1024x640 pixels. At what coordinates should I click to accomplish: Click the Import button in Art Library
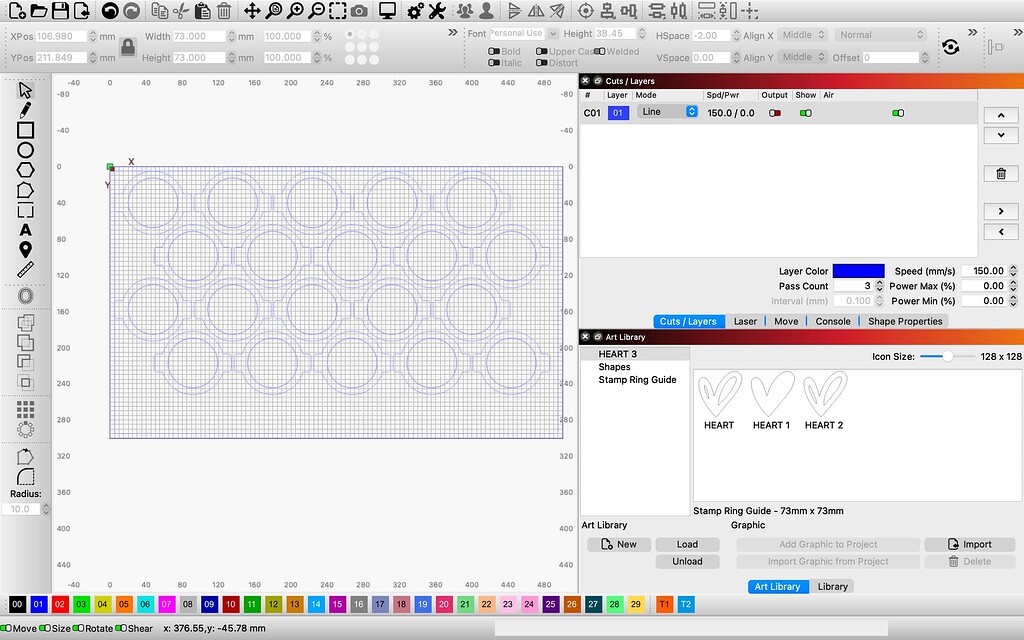click(x=969, y=544)
